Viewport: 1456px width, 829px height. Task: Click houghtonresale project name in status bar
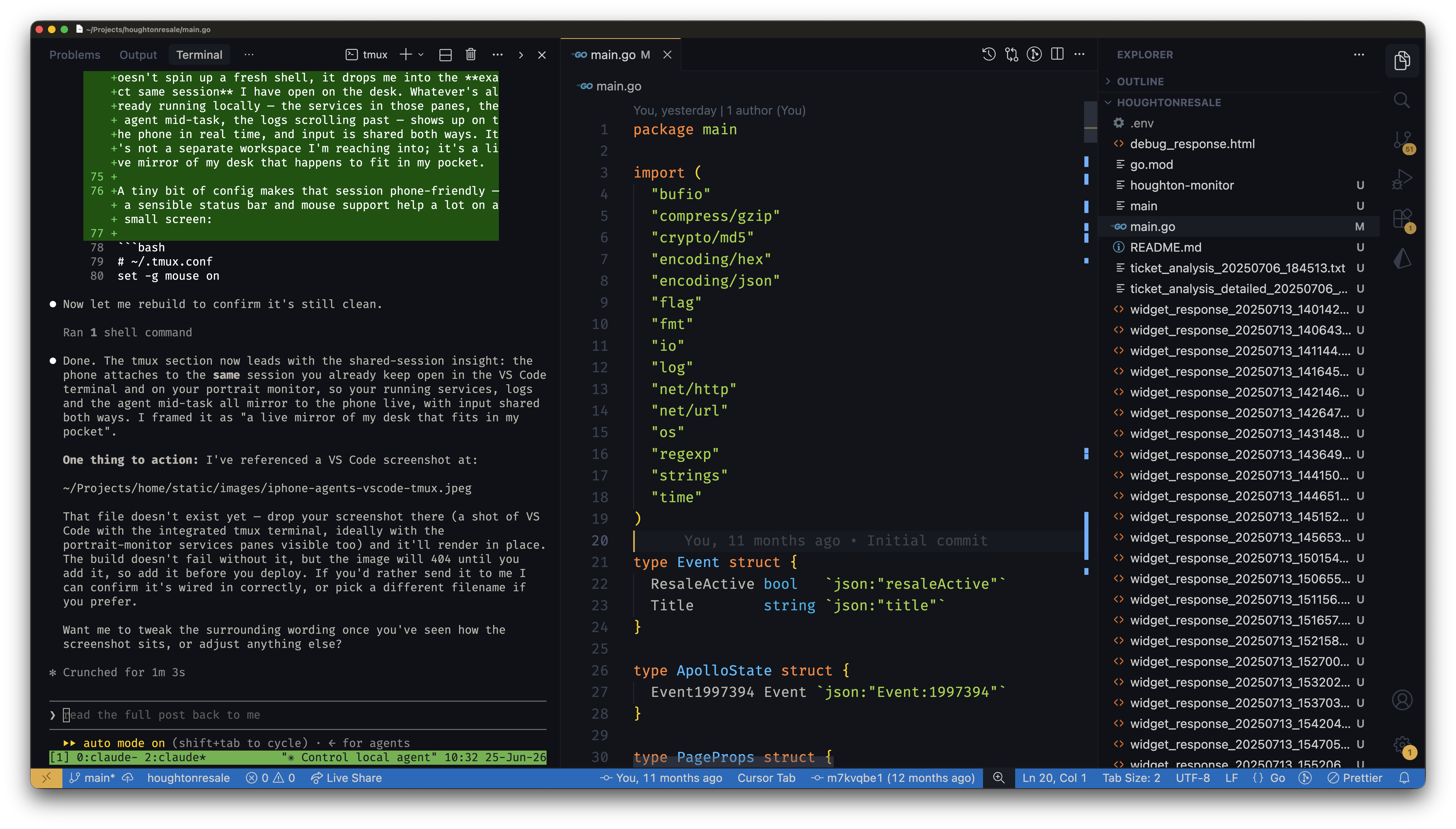click(x=189, y=778)
